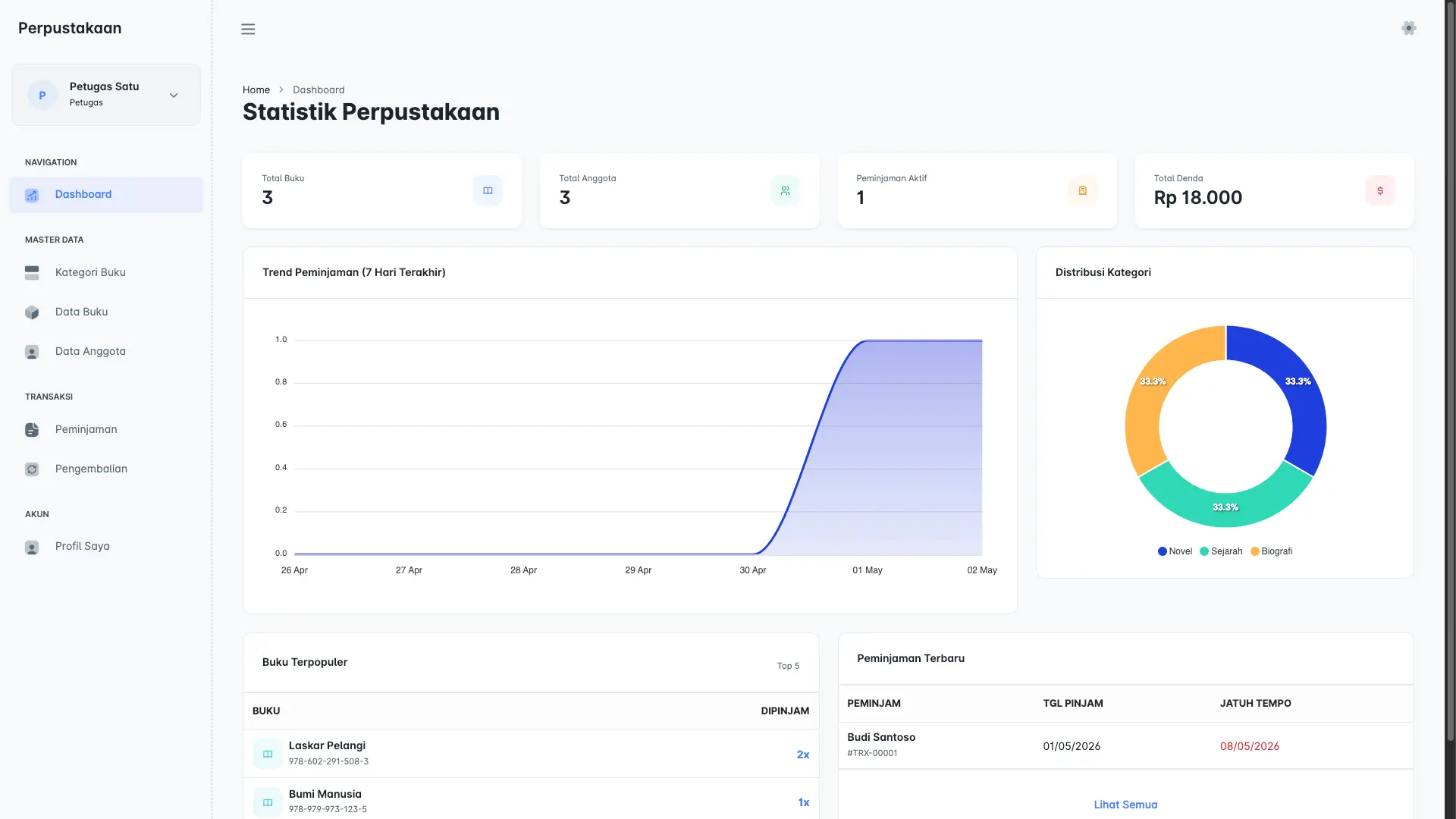Click the Perpustakaan app title
Image resolution: width=1456 pixels, height=819 pixels.
point(70,28)
